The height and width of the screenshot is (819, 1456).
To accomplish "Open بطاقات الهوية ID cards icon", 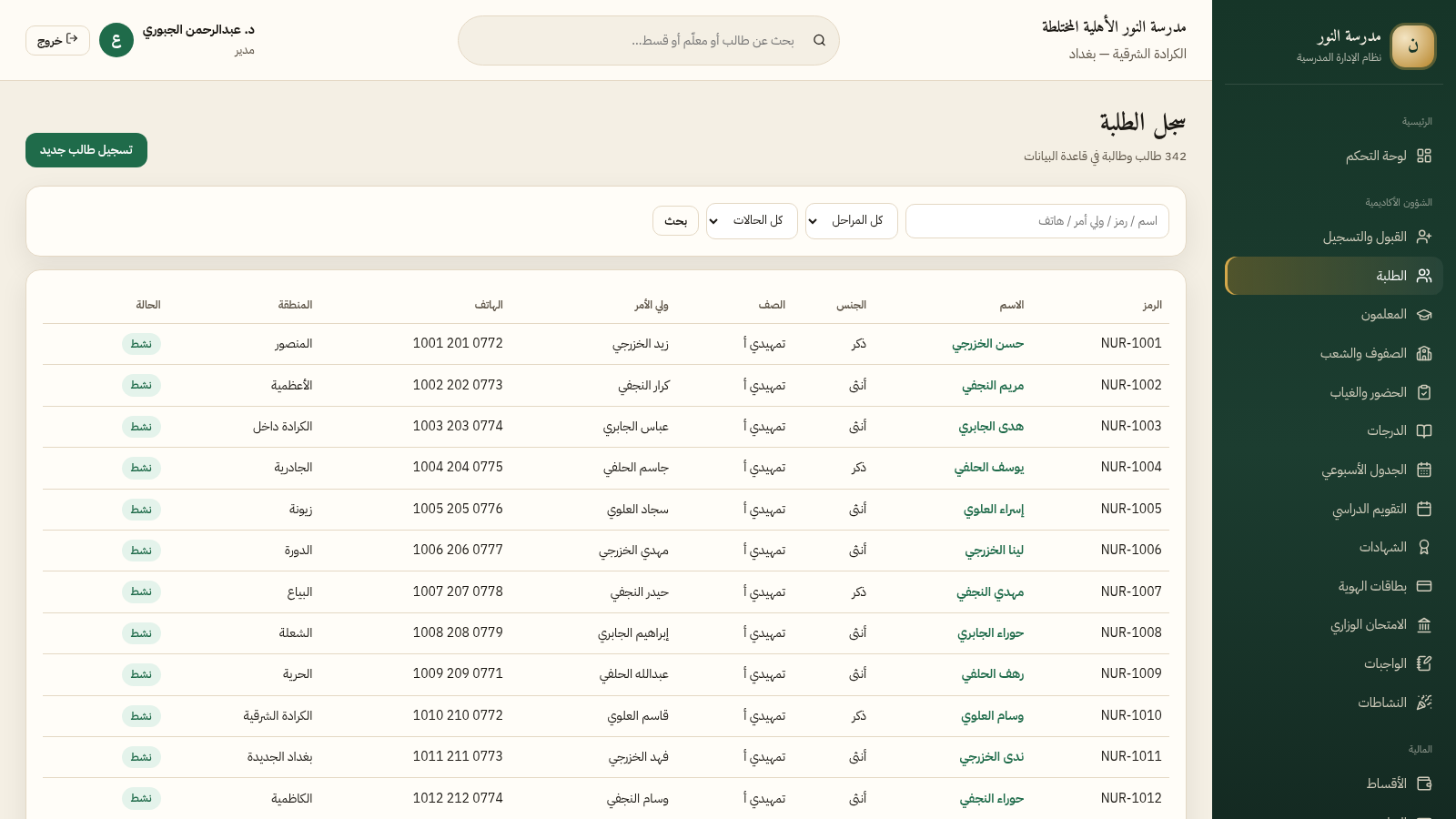I will tap(1424, 586).
